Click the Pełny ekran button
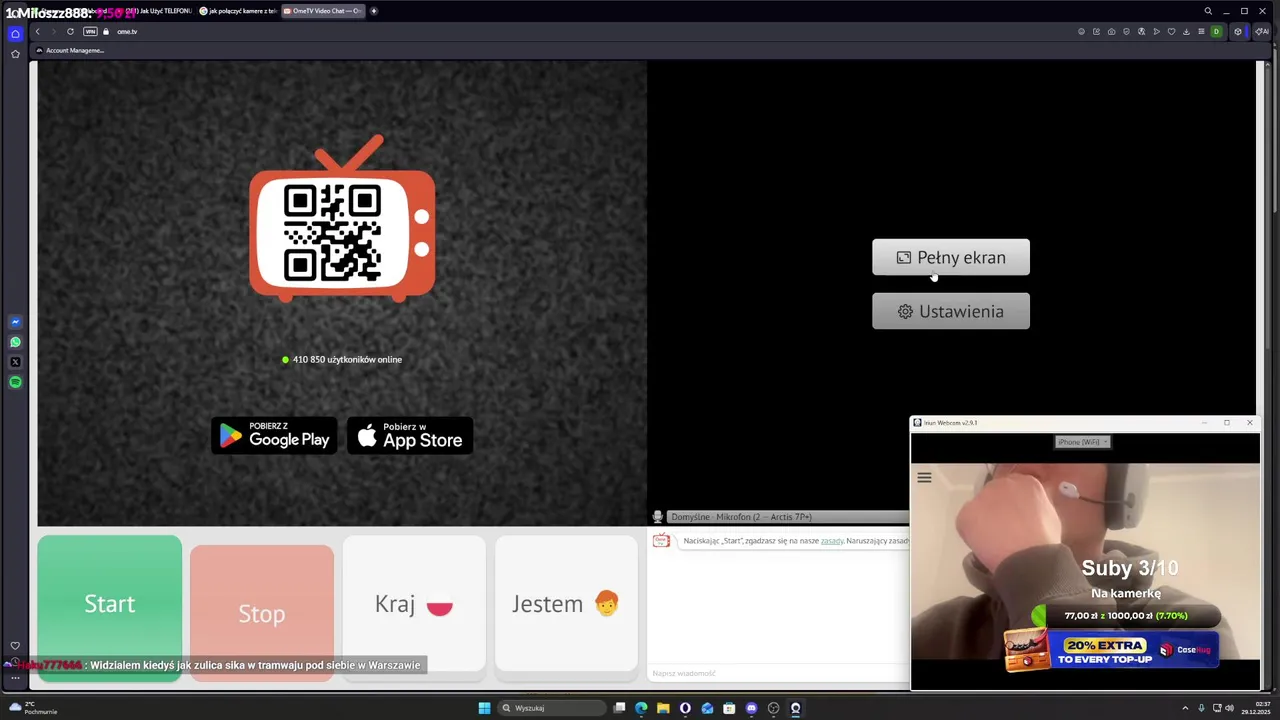 (951, 257)
